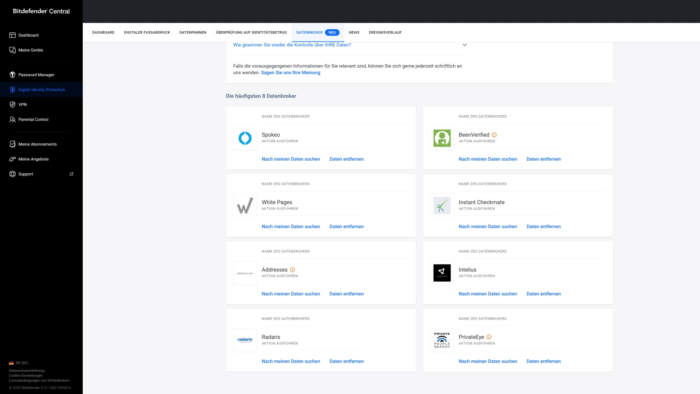
Task: Expand 'Wie gewinnen Sie wieder die Kontrolle' question
Action: tap(292, 45)
